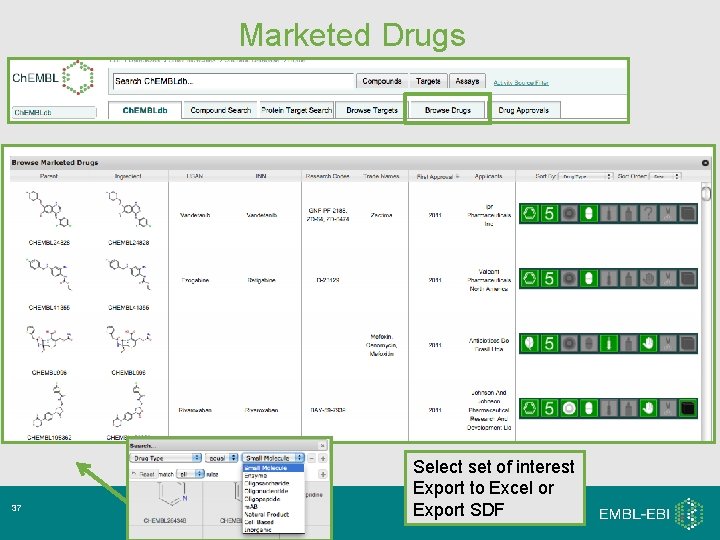This screenshot has width=720, height=540.
Task: Click the synthetic molecule icon in Rivaroxaban row
Action: click(x=529, y=408)
